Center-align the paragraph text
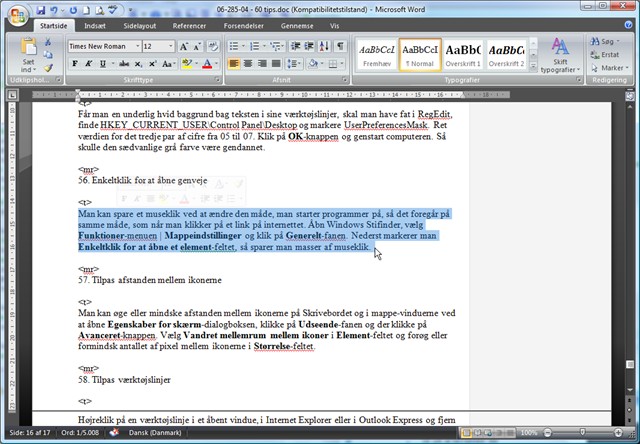Viewport: 640px width, 444px height. click(x=249, y=64)
